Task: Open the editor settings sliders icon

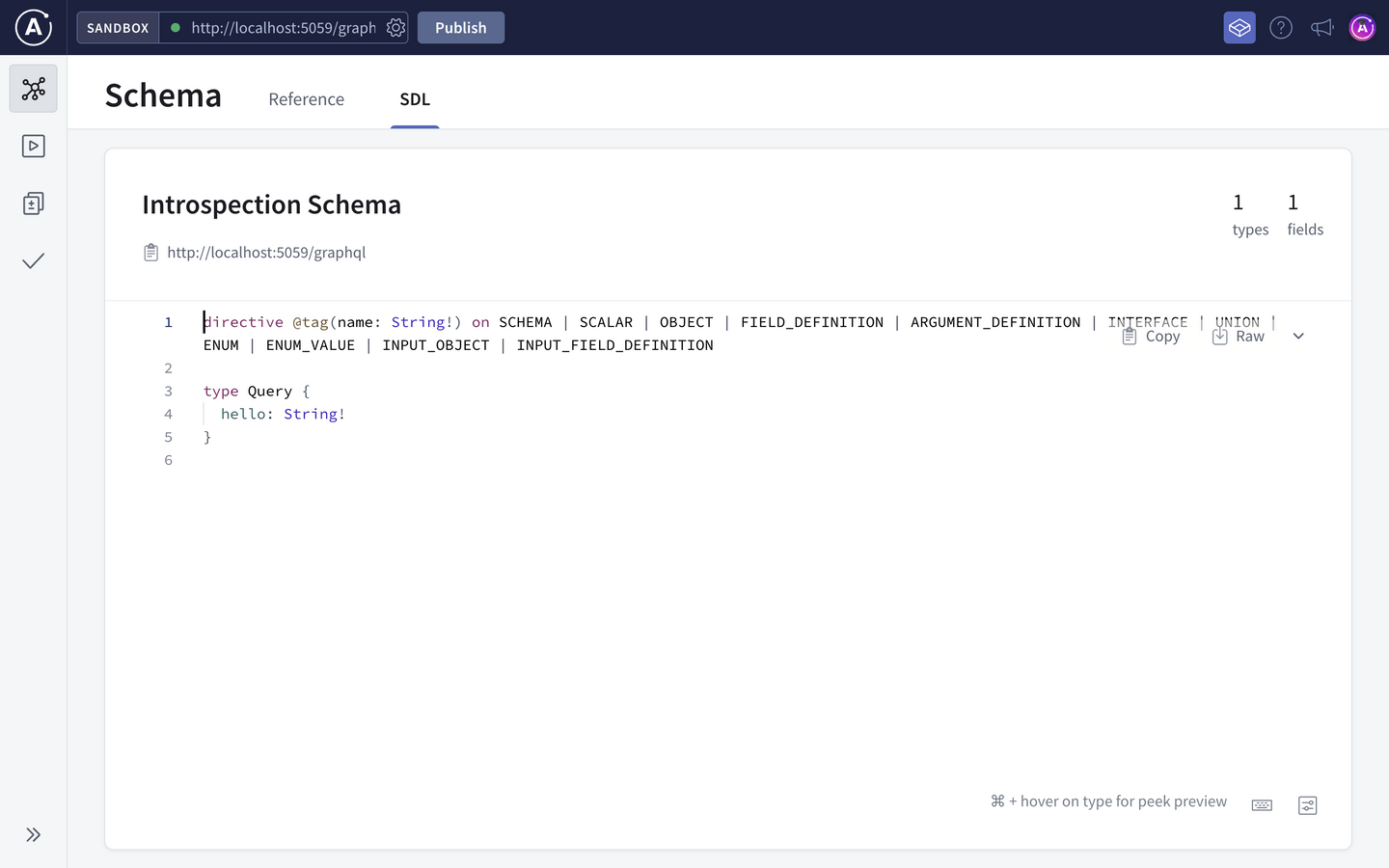Action: pyautogui.click(x=1307, y=805)
